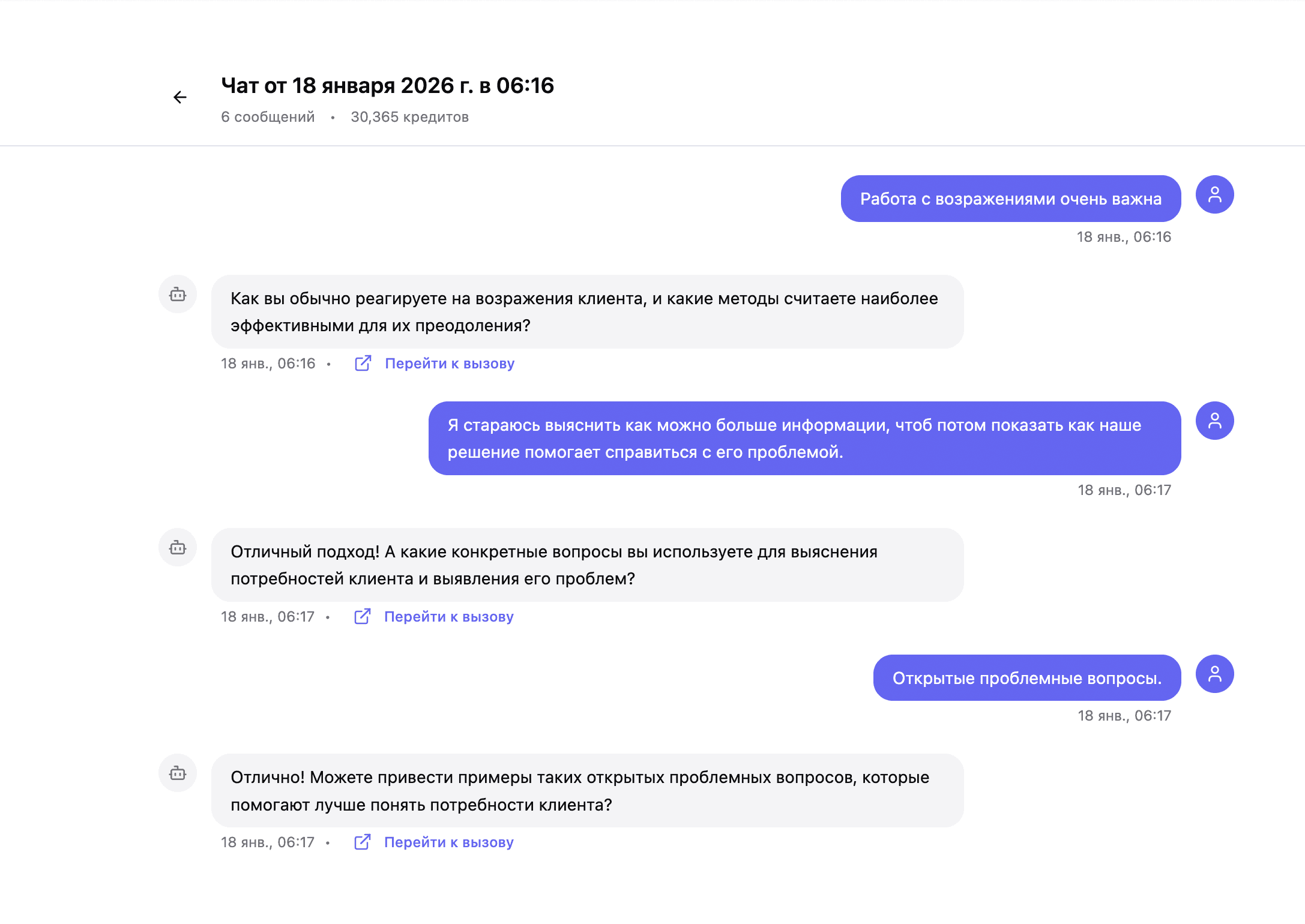Click the 'Открытые проблемные вопросы.' message bubble
The width and height of the screenshot is (1305, 924).
(1026, 678)
